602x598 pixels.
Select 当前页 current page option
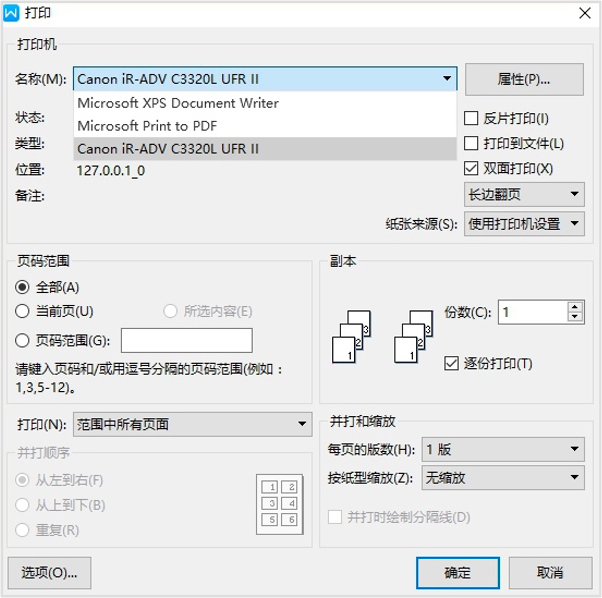pos(22,311)
